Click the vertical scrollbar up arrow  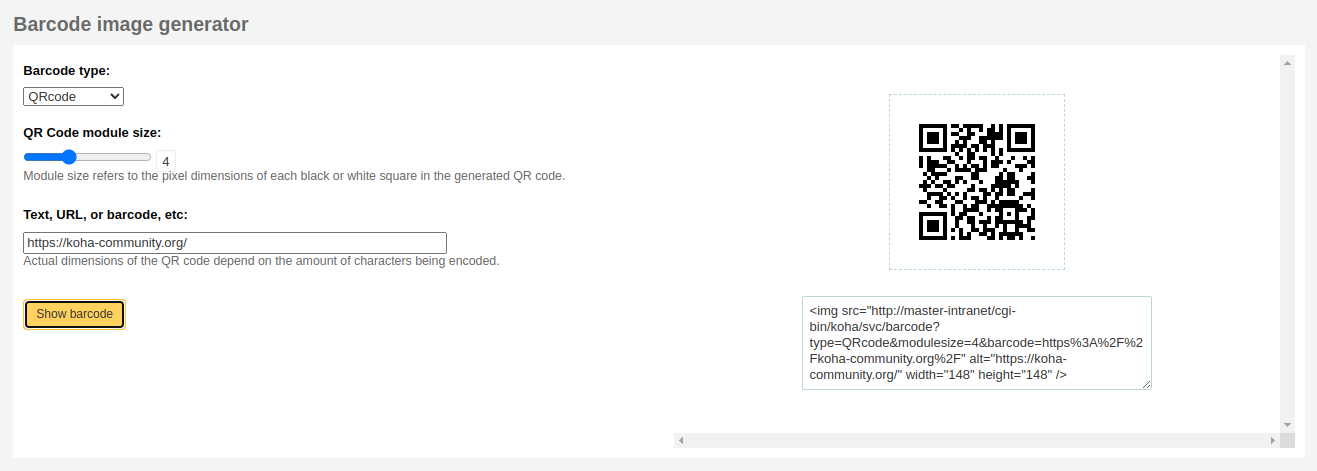coord(1287,63)
